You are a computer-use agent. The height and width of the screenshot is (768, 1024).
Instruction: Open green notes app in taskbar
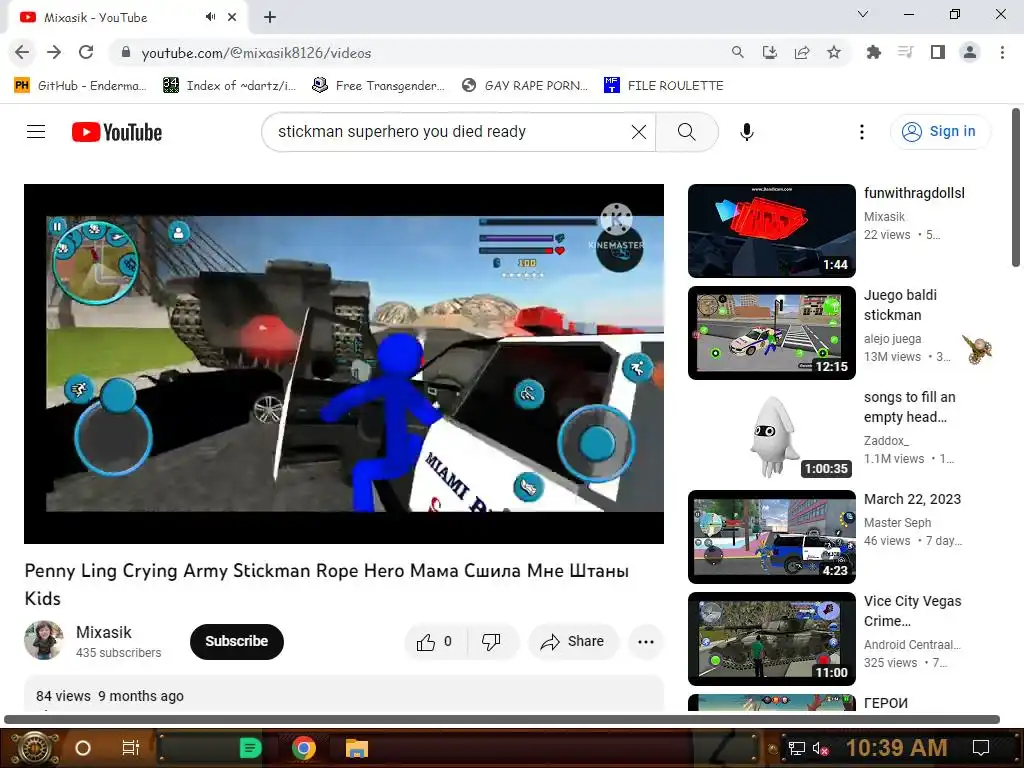coord(250,748)
